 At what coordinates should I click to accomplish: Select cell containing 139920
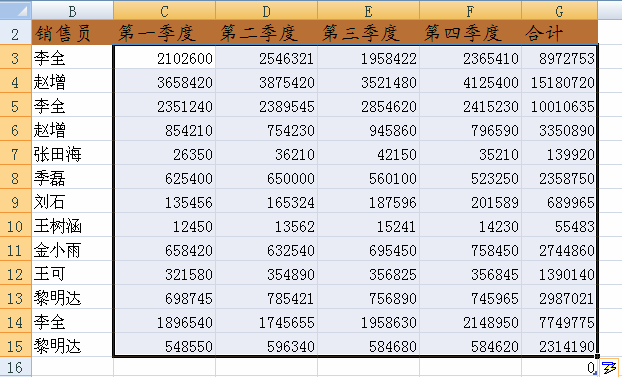(x=559, y=153)
